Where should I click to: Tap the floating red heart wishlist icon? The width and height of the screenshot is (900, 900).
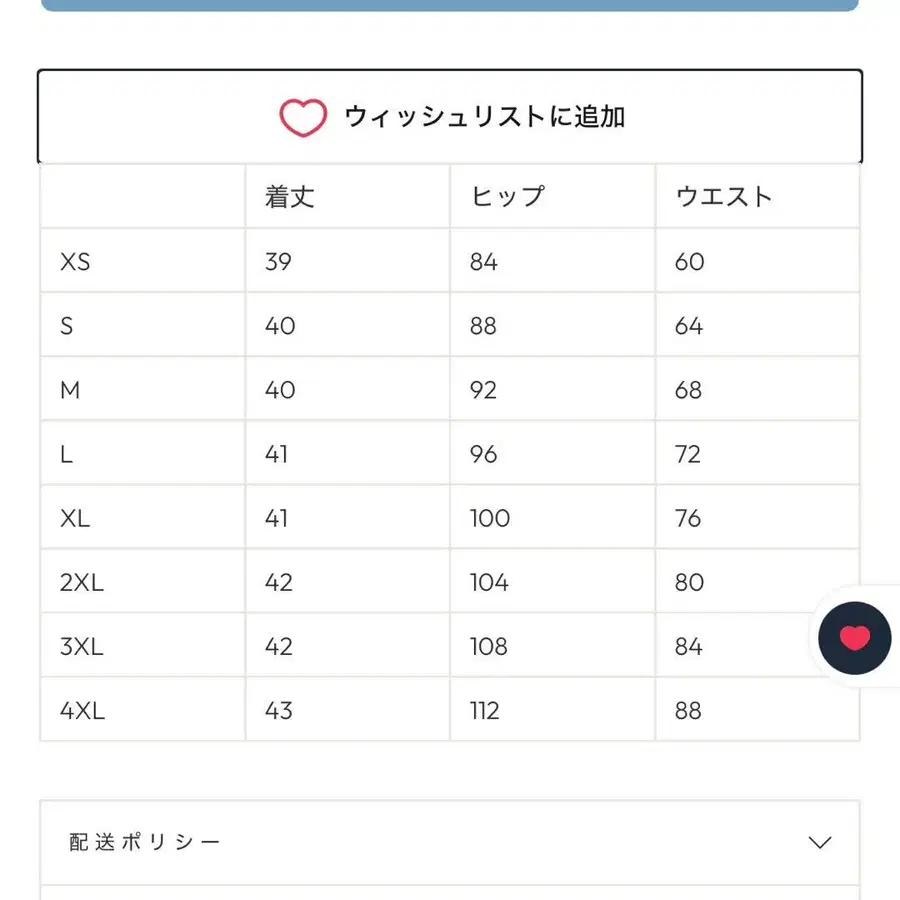tap(853, 637)
